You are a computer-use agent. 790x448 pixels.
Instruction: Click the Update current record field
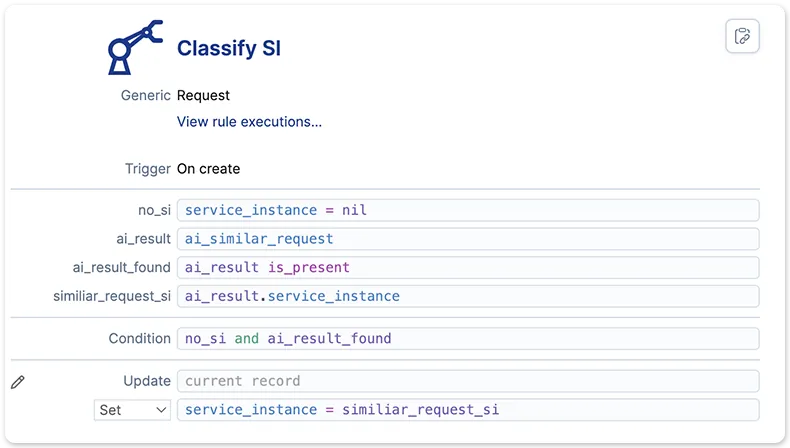click(468, 381)
